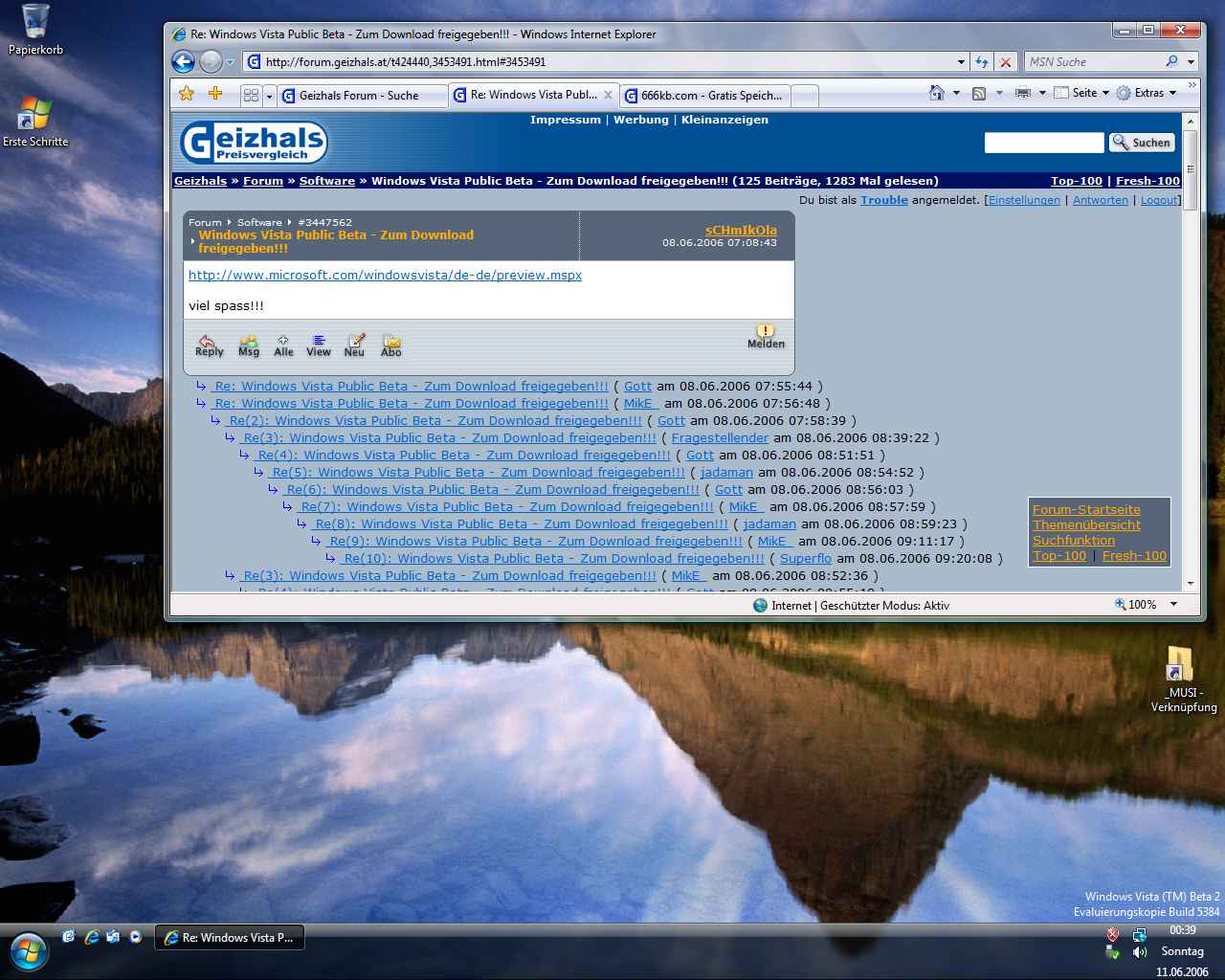1225x980 pixels.
Task: Stop loading with the red X icon
Action: pos(1005,62)
